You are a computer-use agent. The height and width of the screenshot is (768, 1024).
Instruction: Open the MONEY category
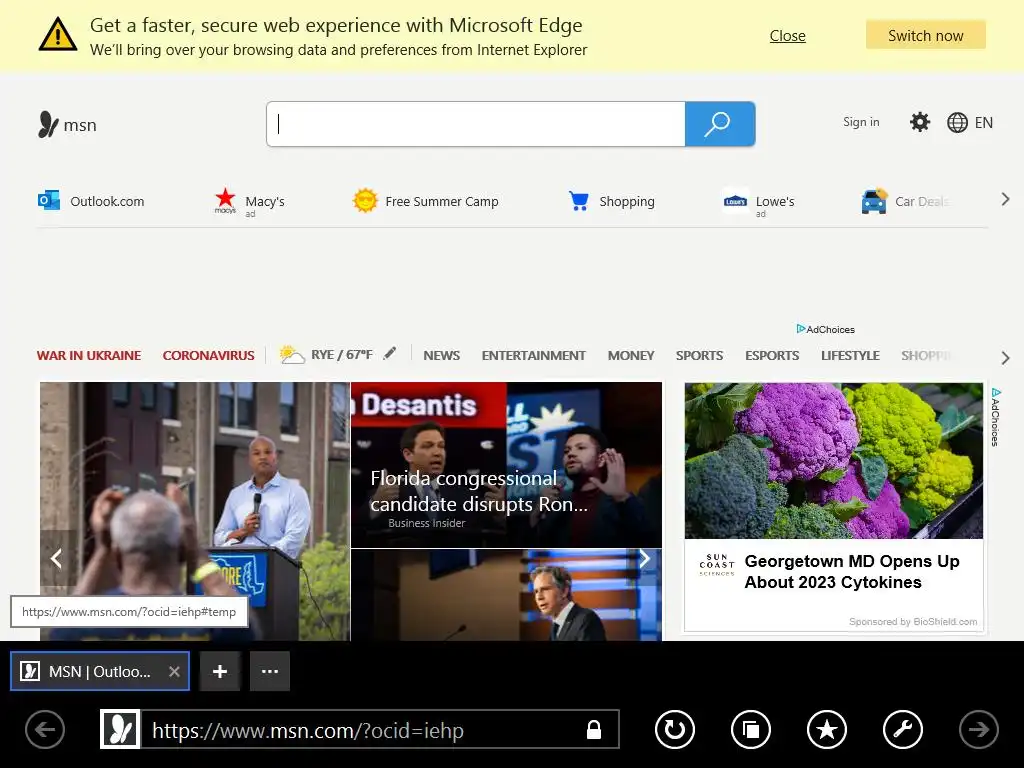coord(631,355)
